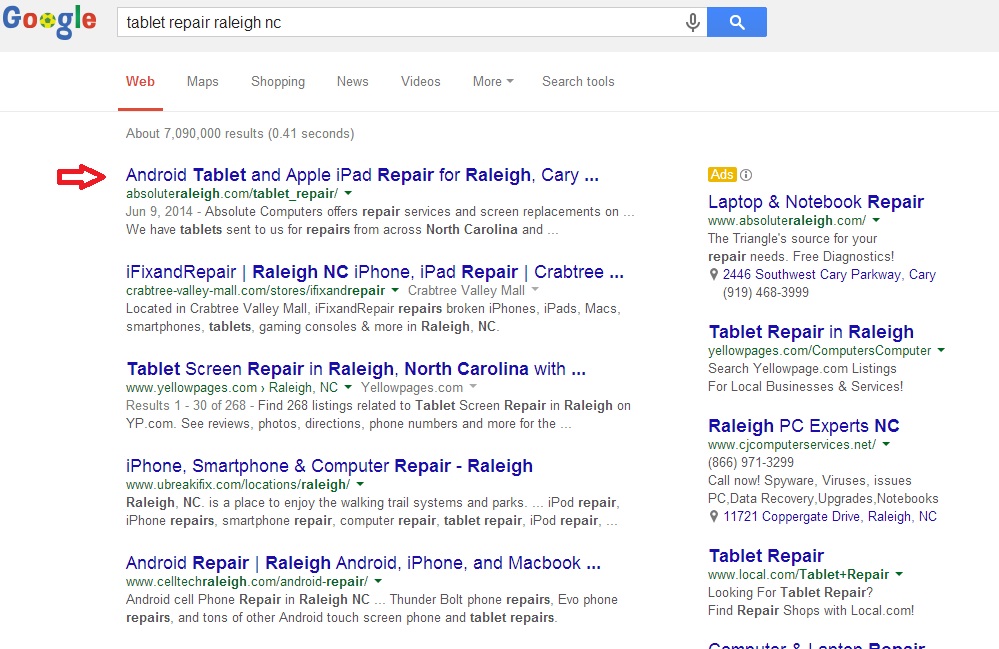Click the grey Yellowpages.com label
Image resolution: width=999 pixels, height=649 pixels.
tap(412, 388)
